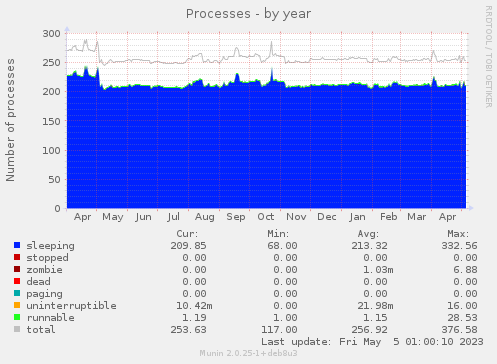Viewport: 497px width, 364px height.
Task: Click total maximum value 376.58
Action: point(459,330)
